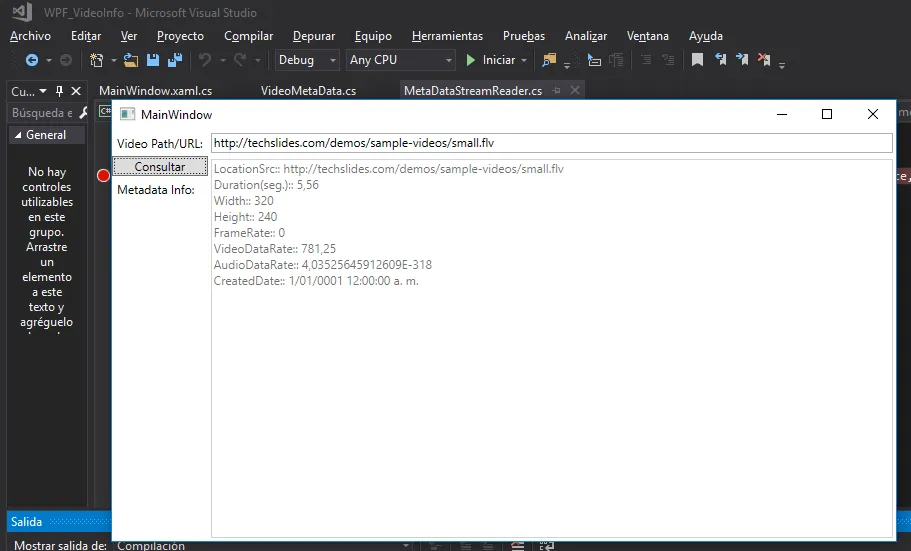The width and height of the screenshot is (911, 551).
Task: Click the toolbox Búsqueda search field
Action: click(42, 113)
